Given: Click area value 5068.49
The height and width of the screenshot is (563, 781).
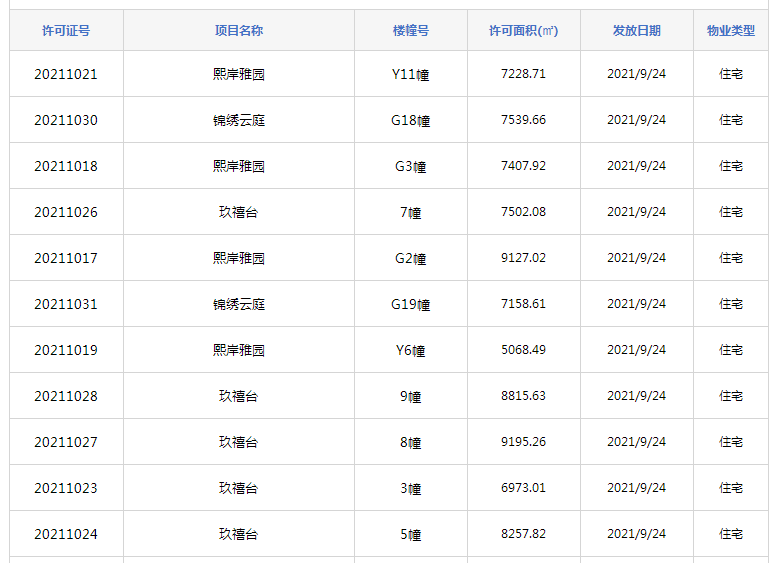Looking at the screenshot, I should tap(523, 349).
